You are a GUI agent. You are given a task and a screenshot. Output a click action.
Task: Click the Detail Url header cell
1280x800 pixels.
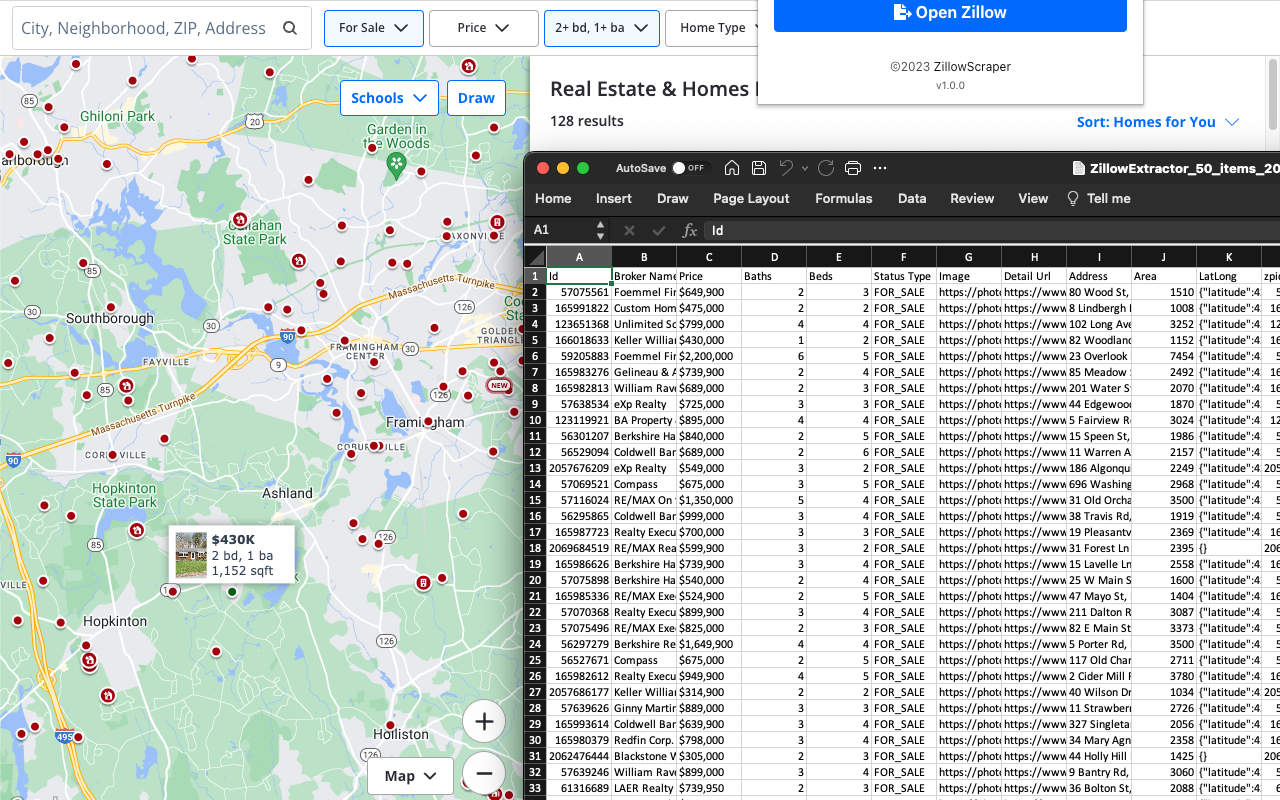[1034, 276]
